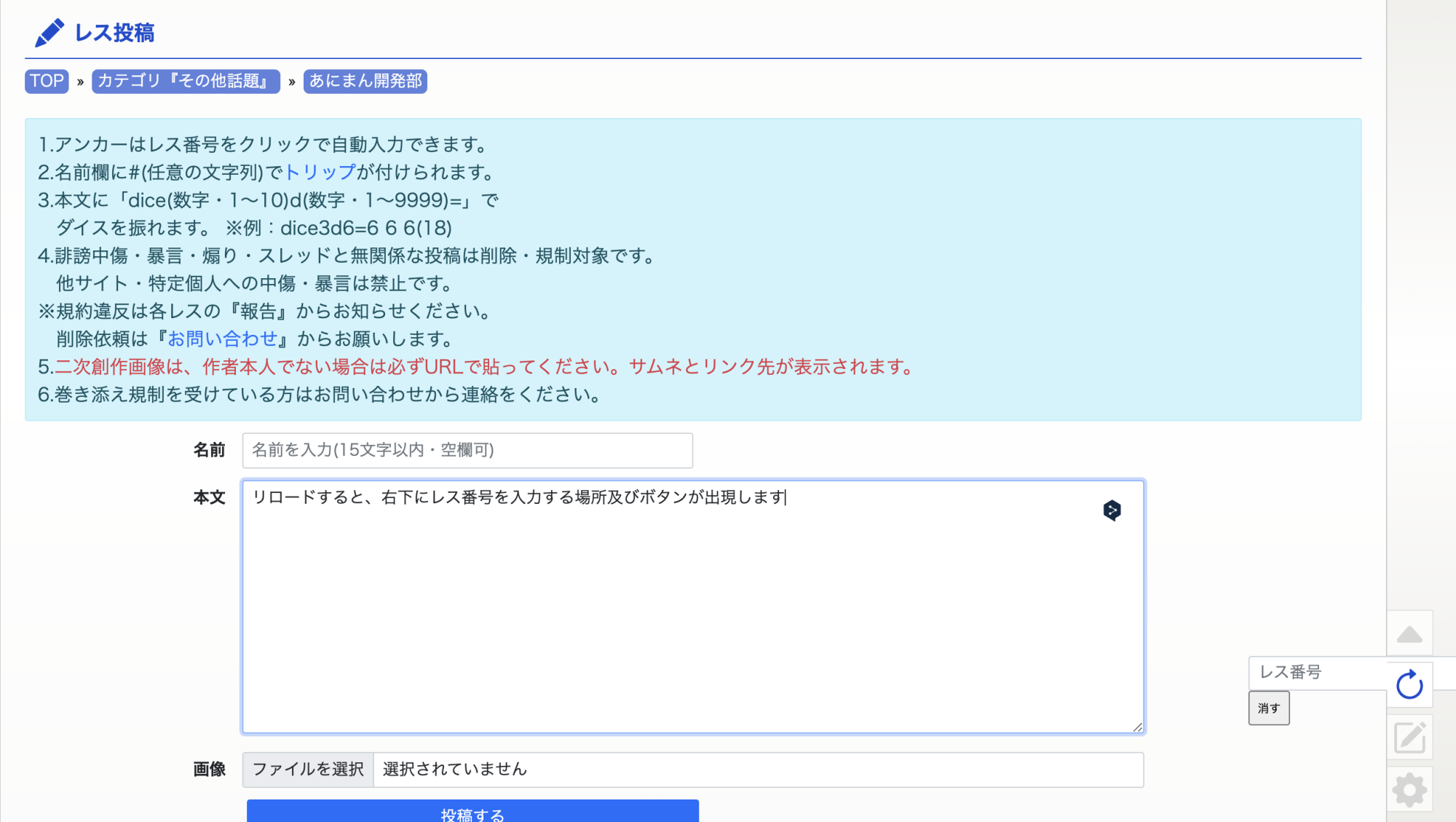Click ファイルを選択 button

pyautogui.click(x=308, y=770)
